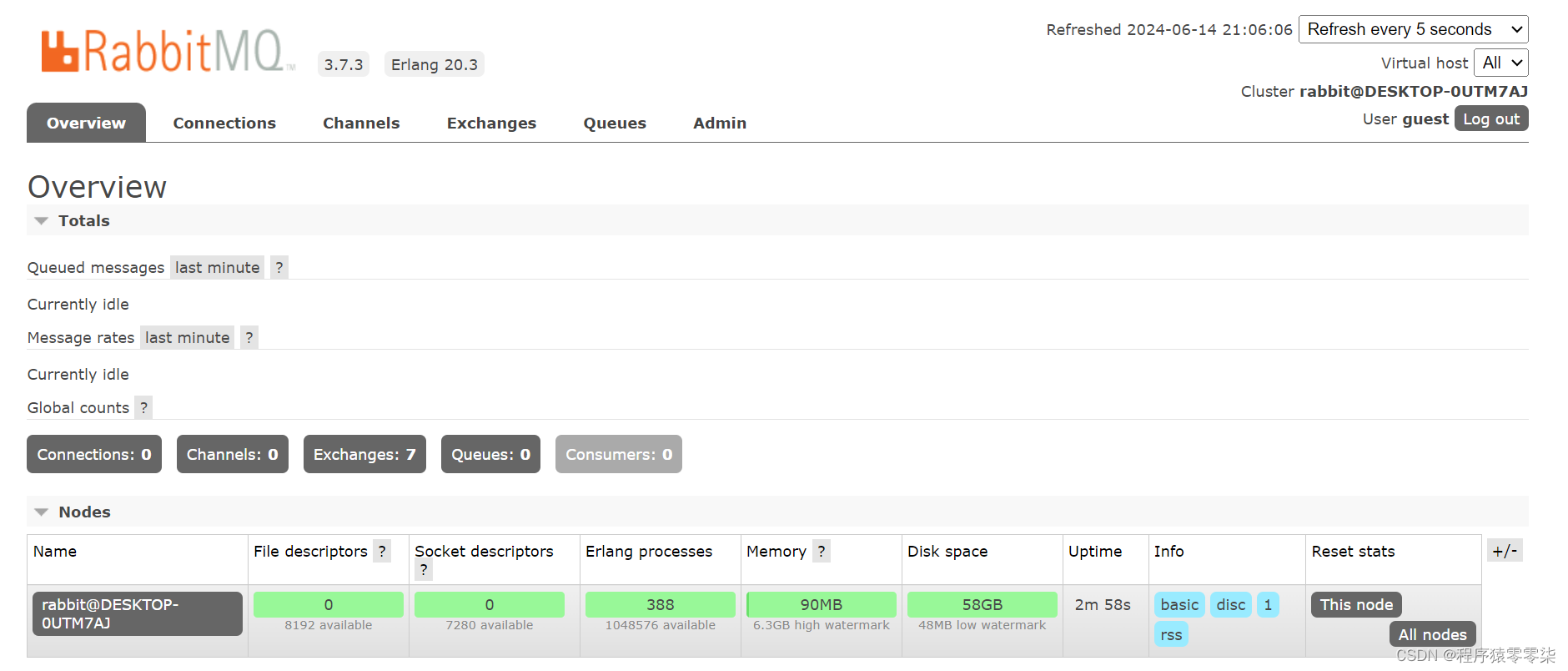The image size is (1568, 671).
Task: Switch to the Overview tab
Action: 87,123
